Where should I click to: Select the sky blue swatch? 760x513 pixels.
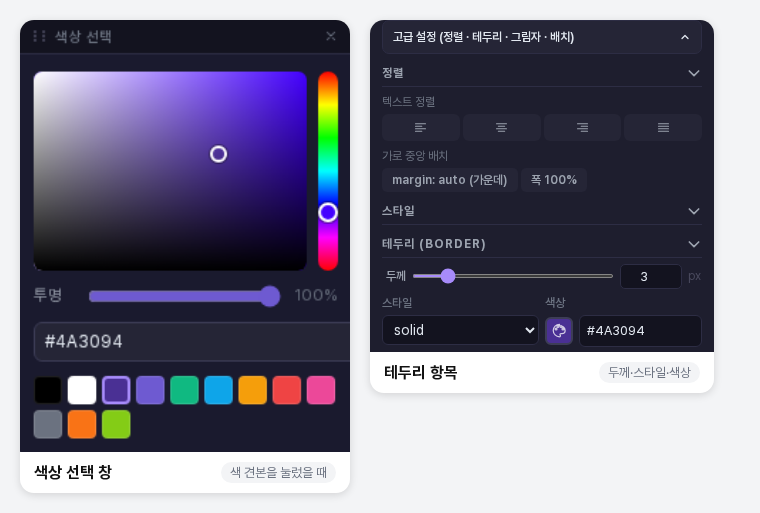219,390
